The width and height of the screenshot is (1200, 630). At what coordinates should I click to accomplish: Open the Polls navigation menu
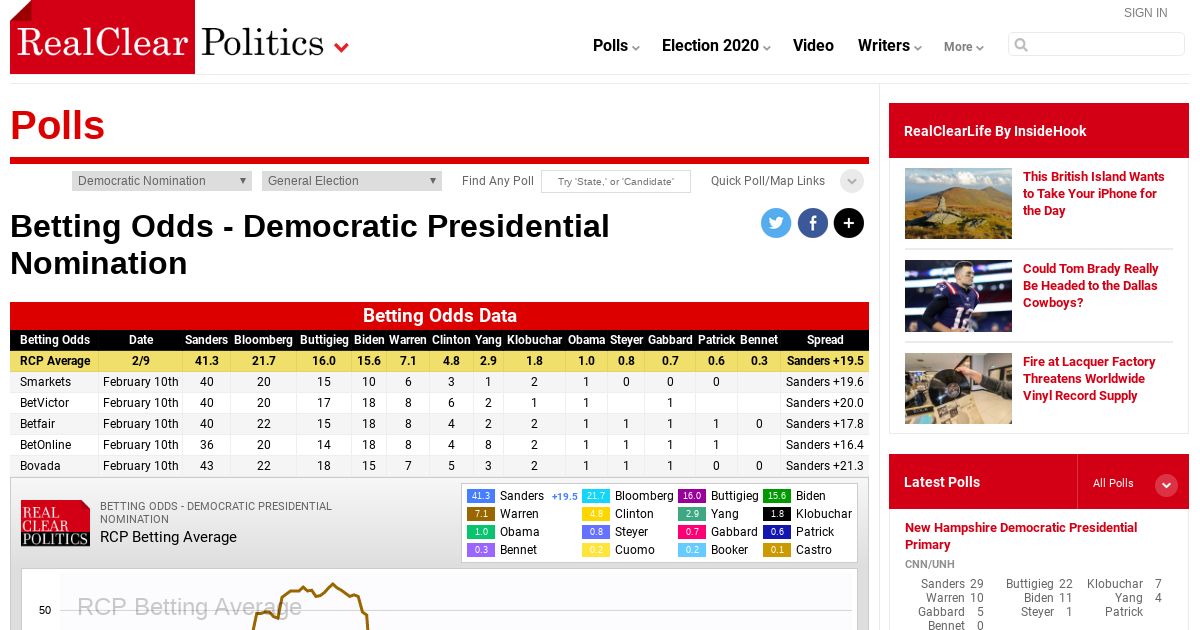[x=615, y=46]
